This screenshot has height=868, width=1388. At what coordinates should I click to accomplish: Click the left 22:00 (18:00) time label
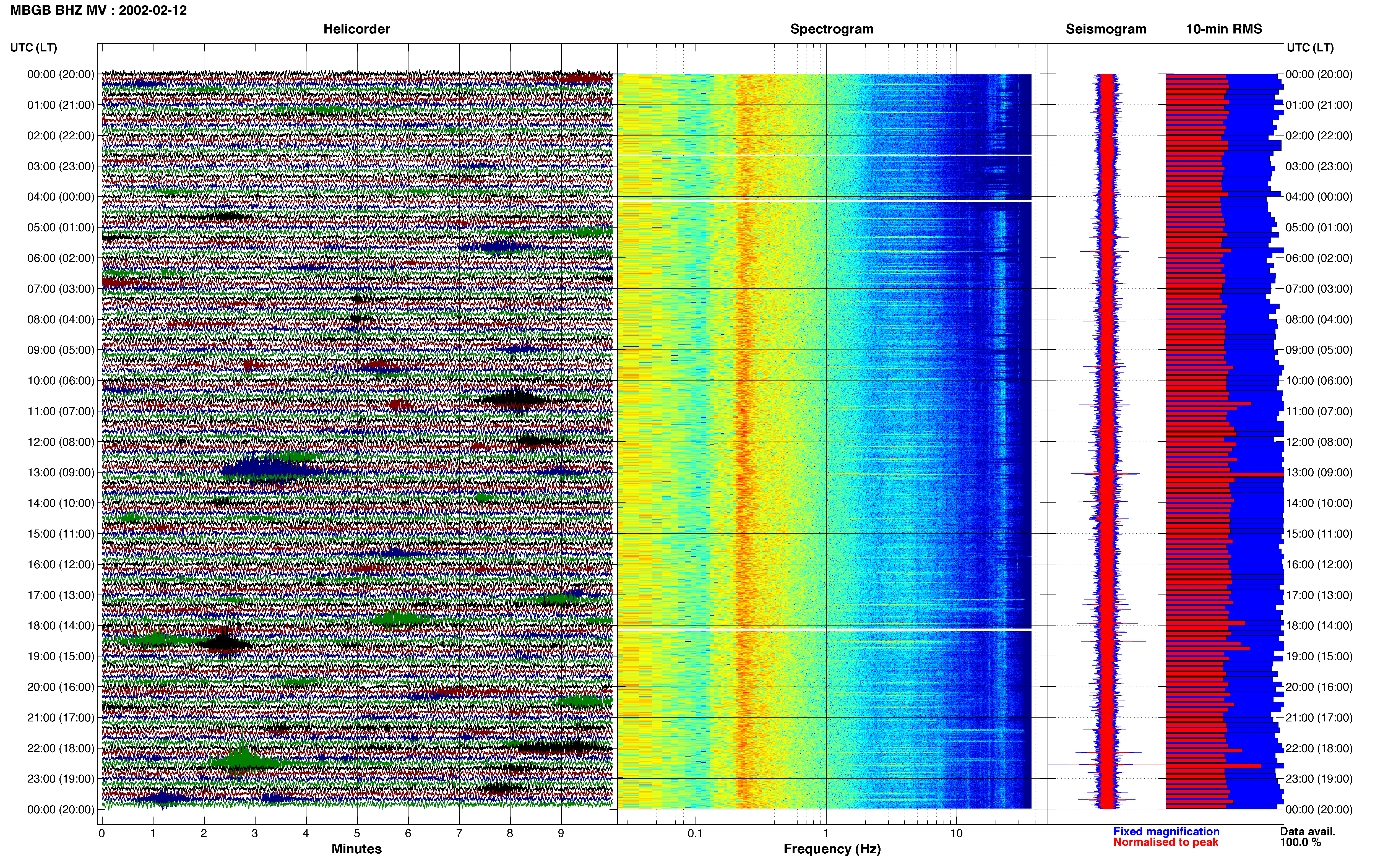coord(61,748)
